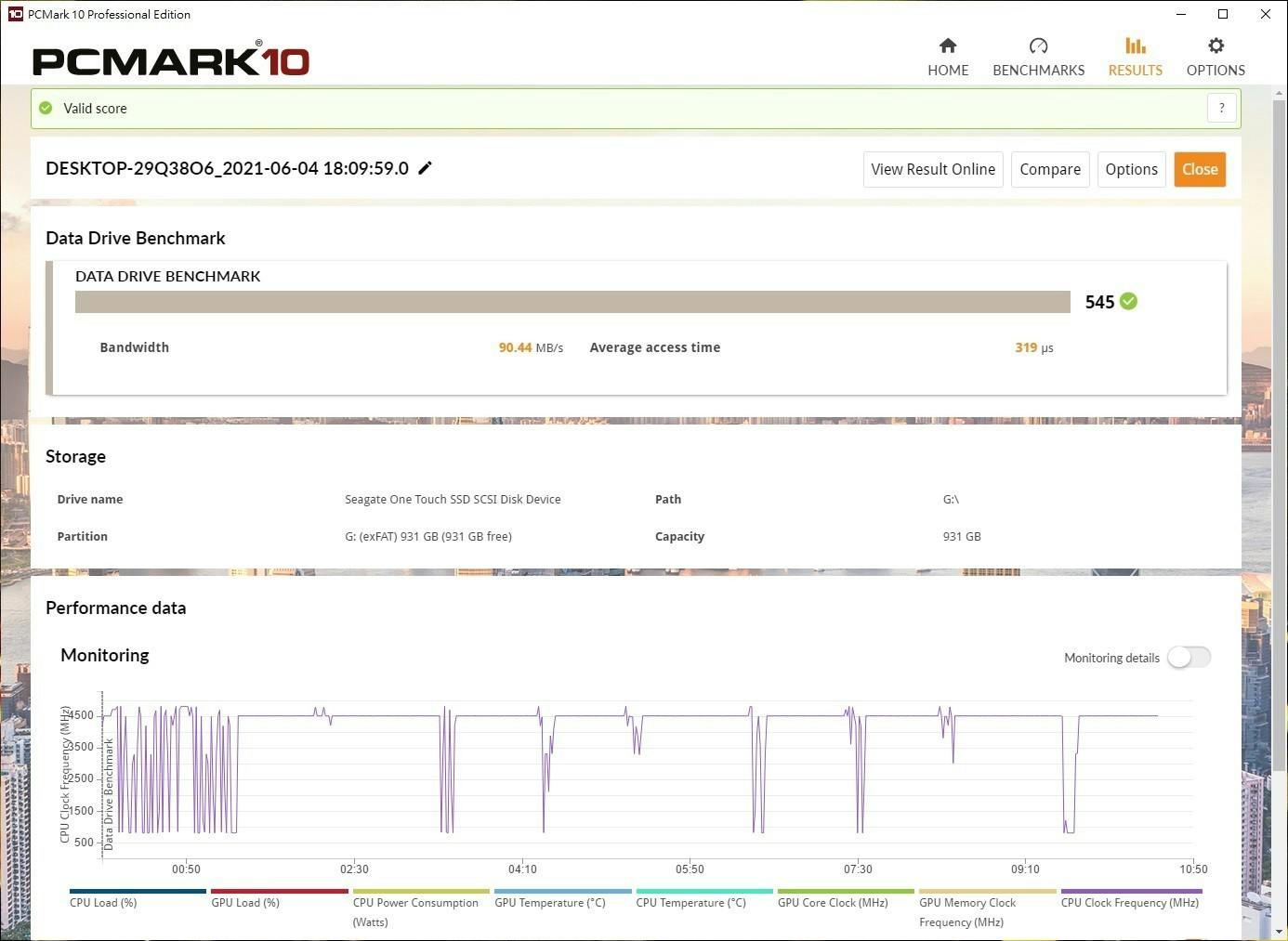Click the Performance data heading

(x=116, y=608)
